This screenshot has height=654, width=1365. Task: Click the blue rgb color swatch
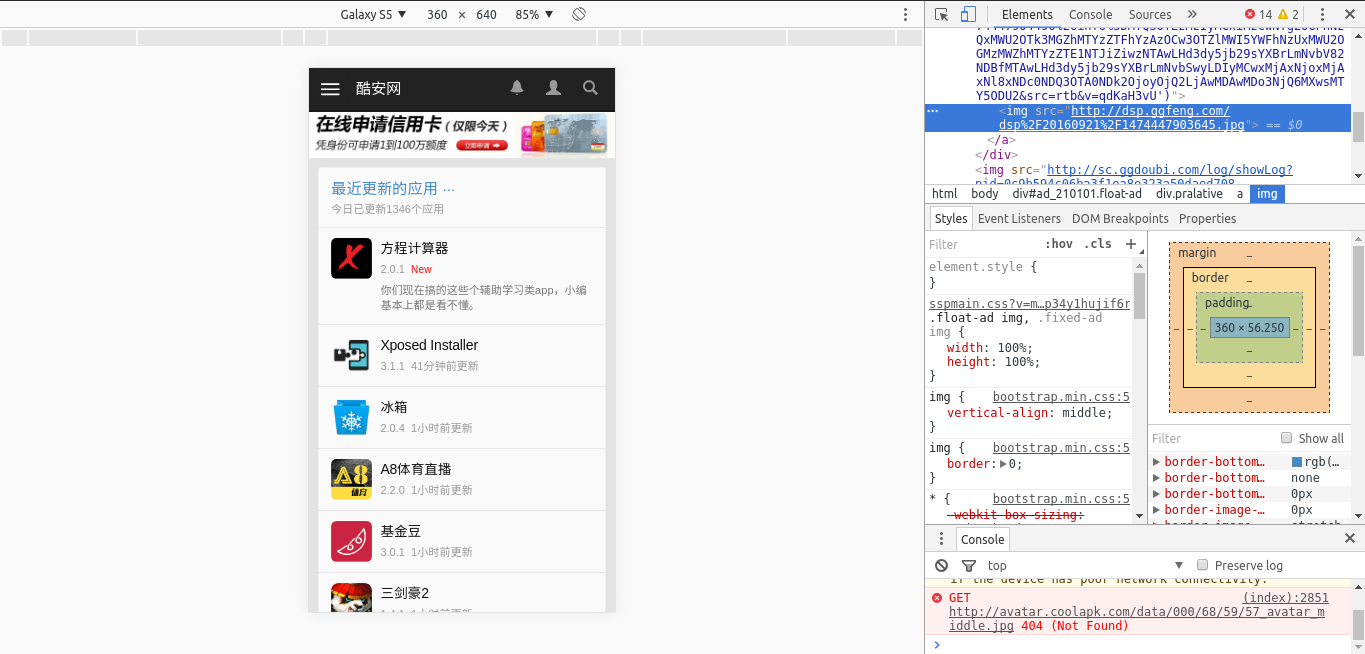click(x=1297, y=462)
